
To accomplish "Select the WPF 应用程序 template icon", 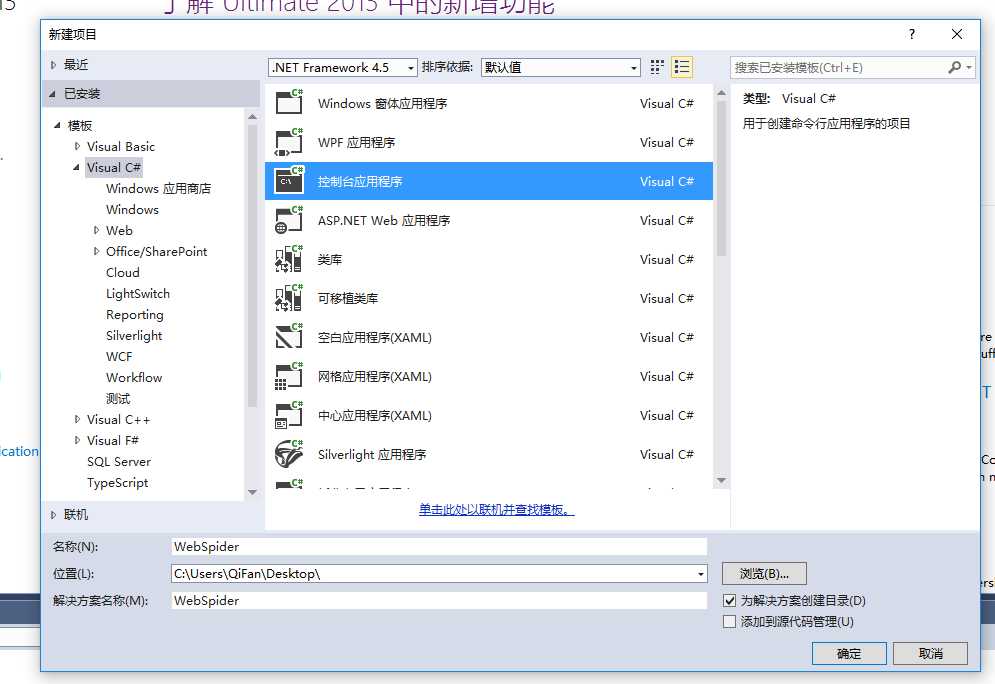I will coord(289,142).
